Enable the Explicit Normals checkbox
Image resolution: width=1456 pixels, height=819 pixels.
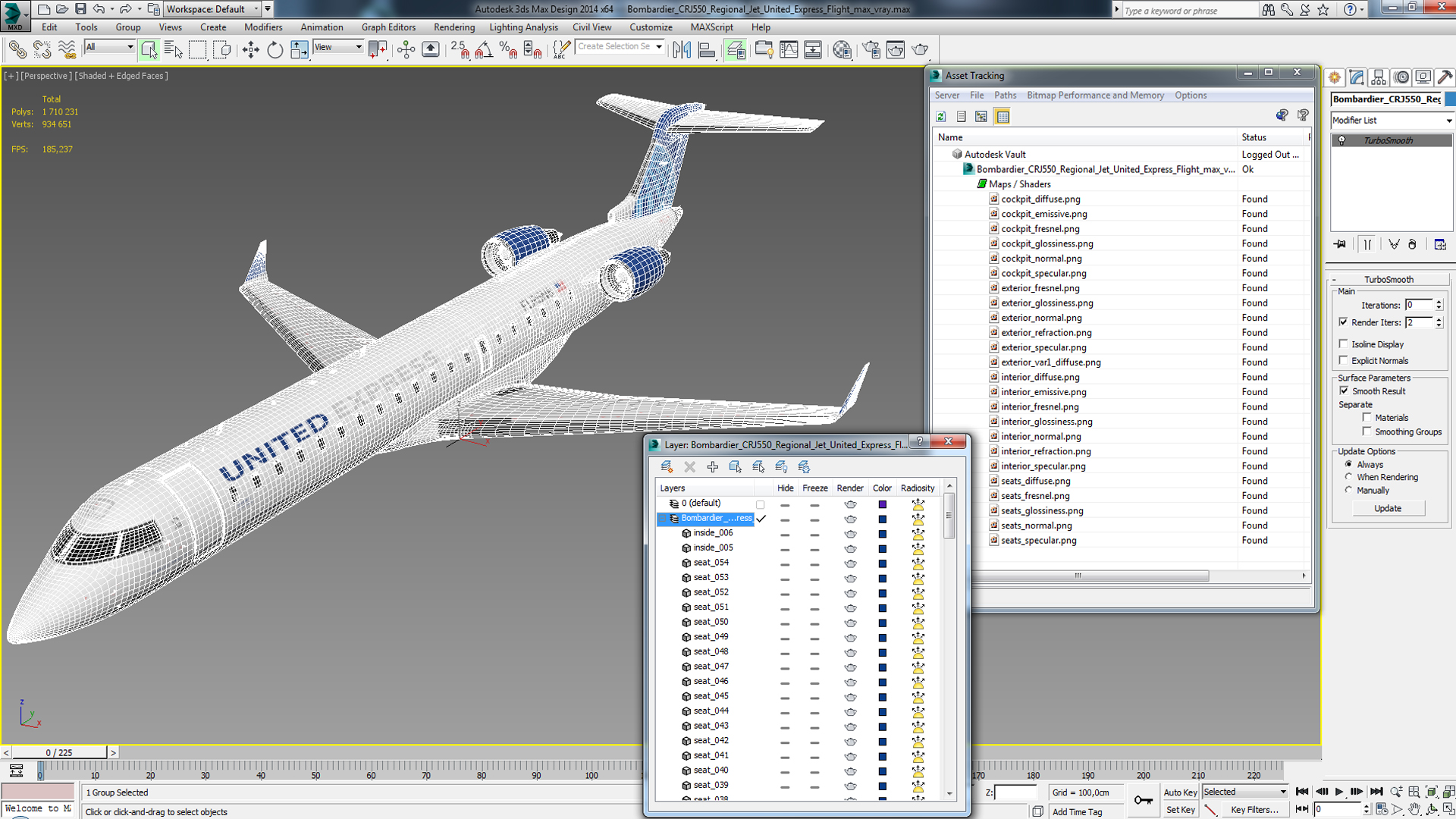point(1344,361)
